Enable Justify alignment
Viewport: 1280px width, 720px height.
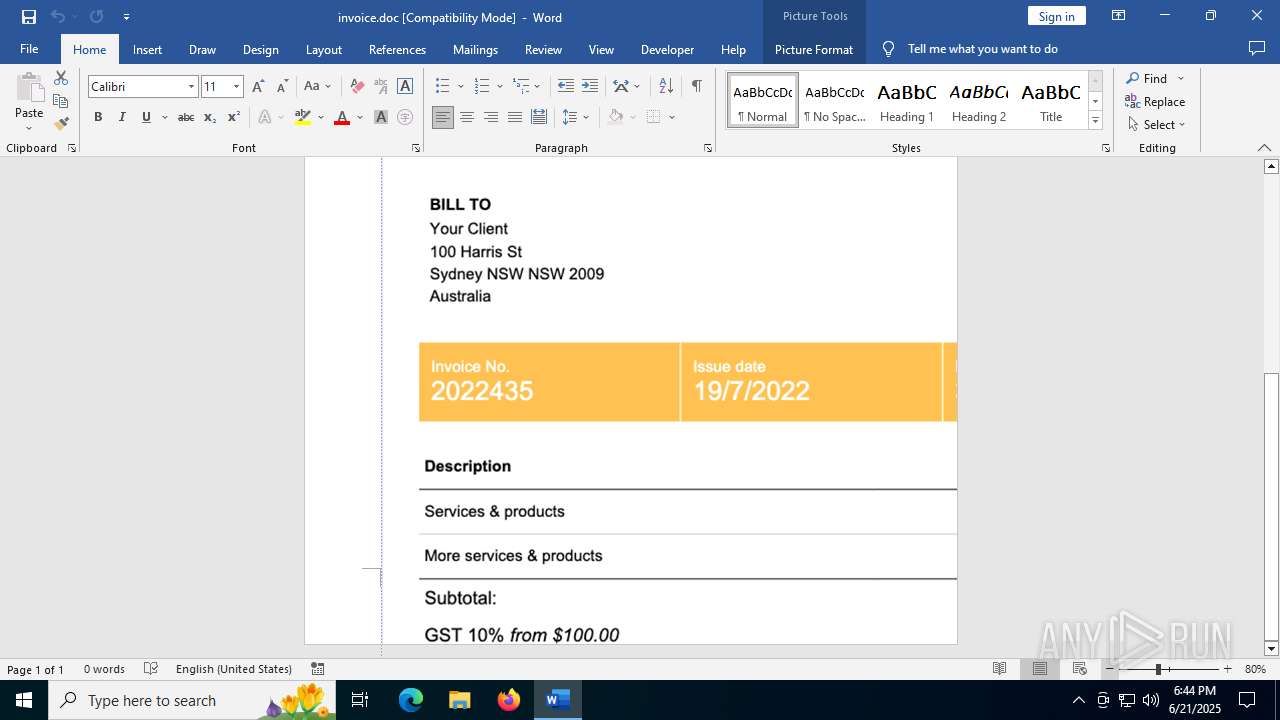click(515, 117)
